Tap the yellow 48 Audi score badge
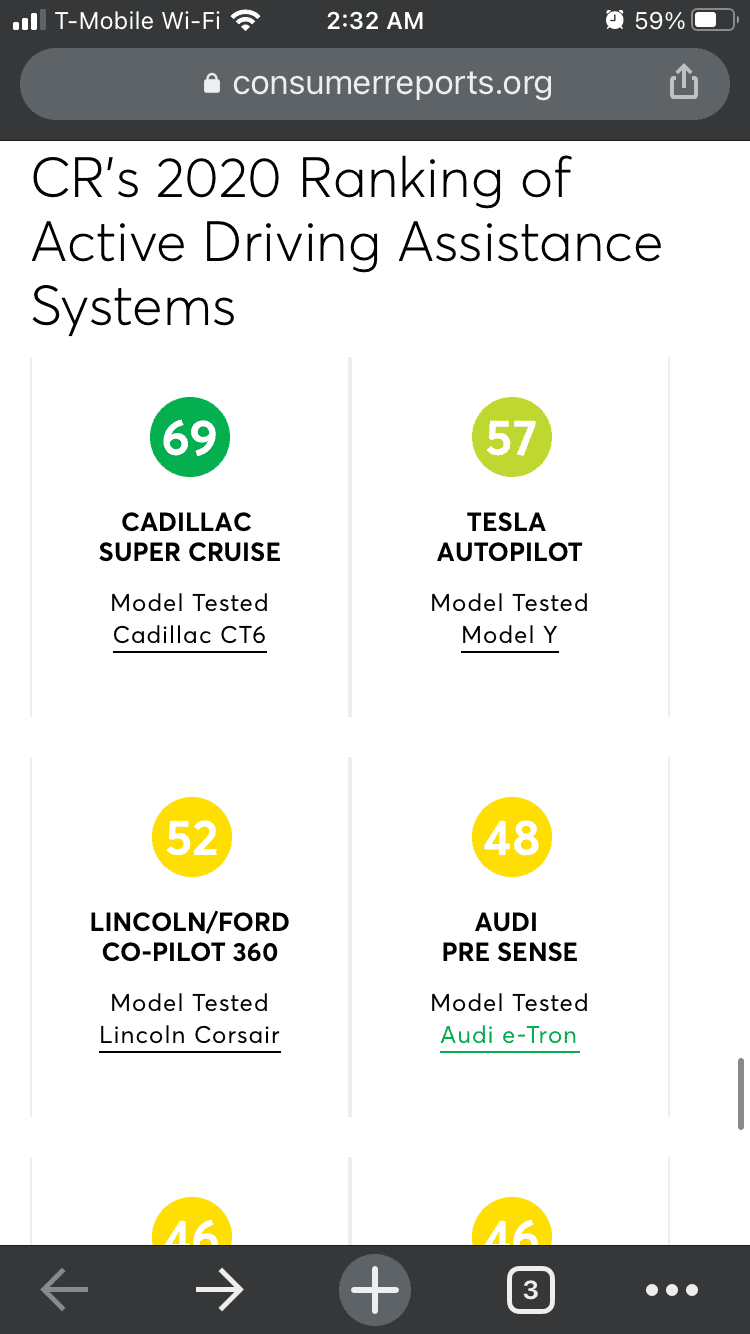Viewport: 750px width, 1334px height. coord(511,837)
